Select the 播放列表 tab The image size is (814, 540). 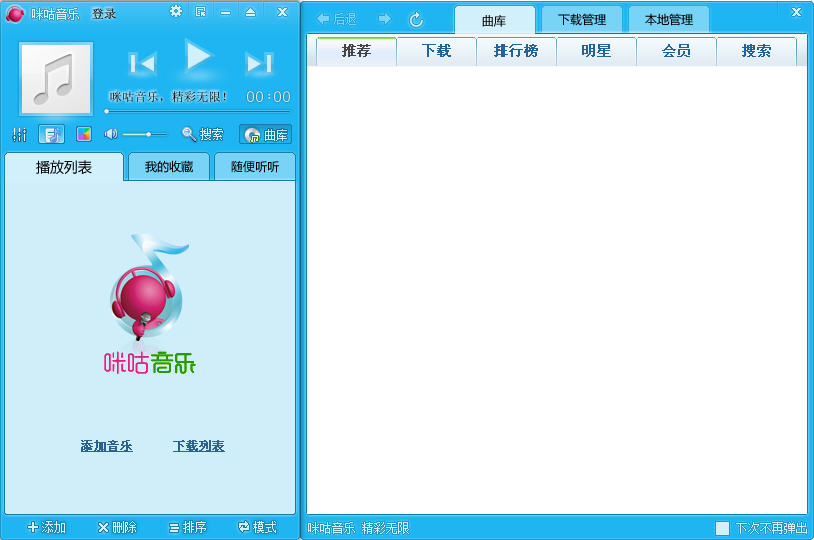[64, 167]
